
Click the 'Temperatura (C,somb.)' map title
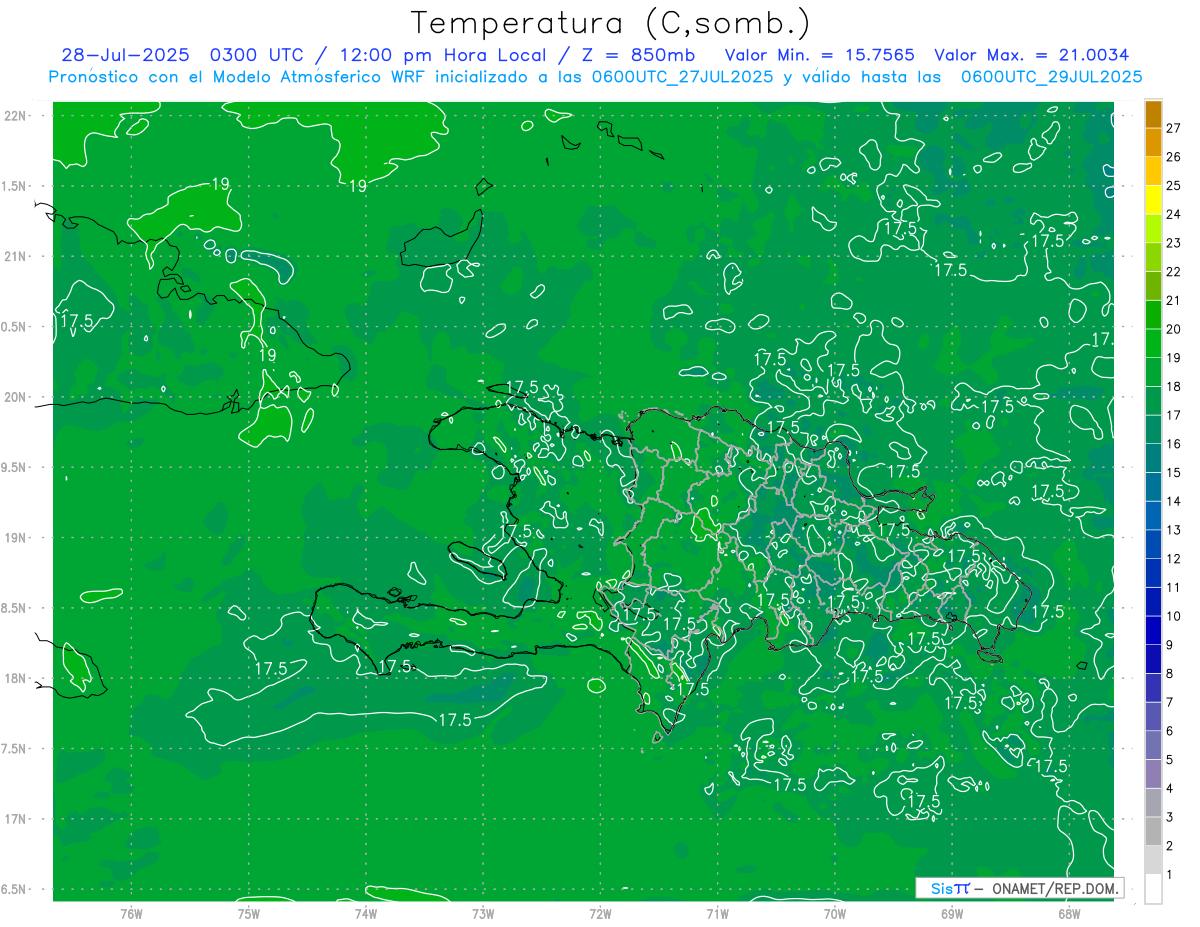pyautogui.click(x=611, y=23)
